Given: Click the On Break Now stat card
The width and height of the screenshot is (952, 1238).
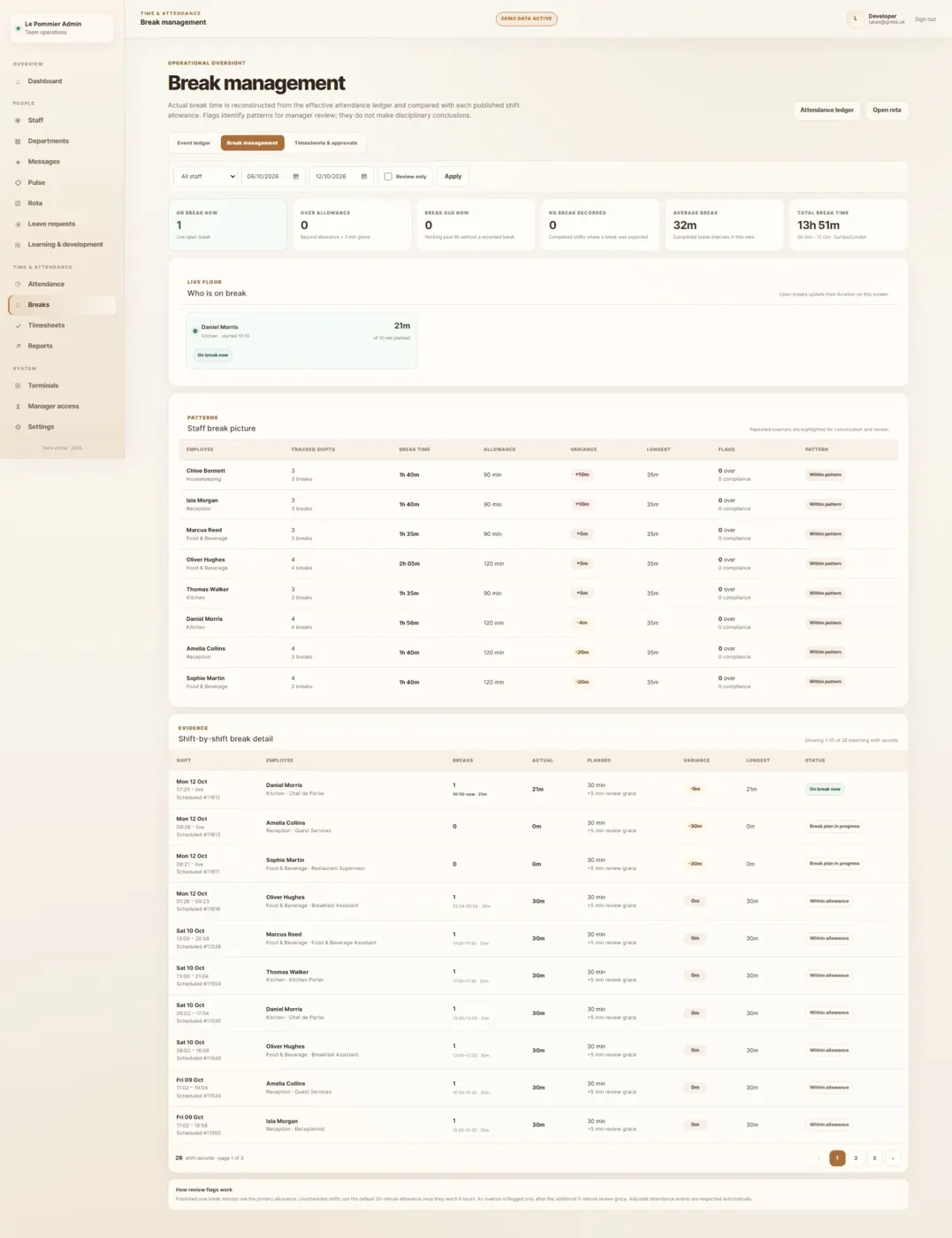Looking at the screenshot, I should click(x=228, y=225).
